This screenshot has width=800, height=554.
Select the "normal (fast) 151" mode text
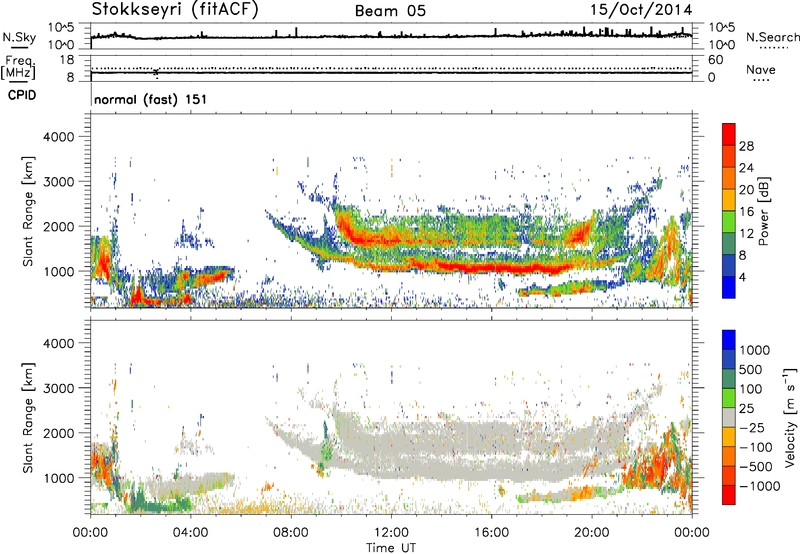click(x=151, y=99)
